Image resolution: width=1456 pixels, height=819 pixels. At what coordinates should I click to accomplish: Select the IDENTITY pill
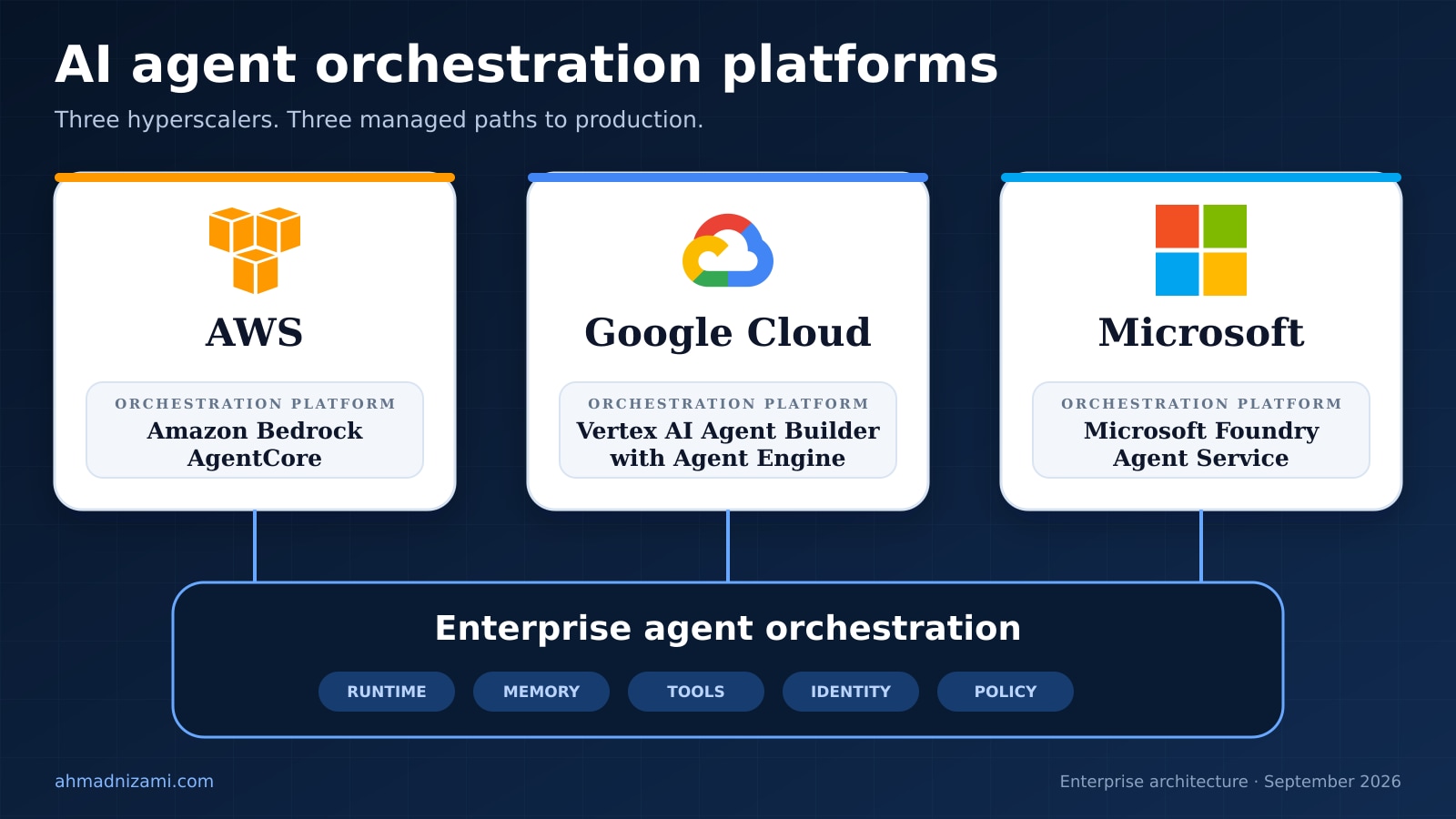point(851,692)
